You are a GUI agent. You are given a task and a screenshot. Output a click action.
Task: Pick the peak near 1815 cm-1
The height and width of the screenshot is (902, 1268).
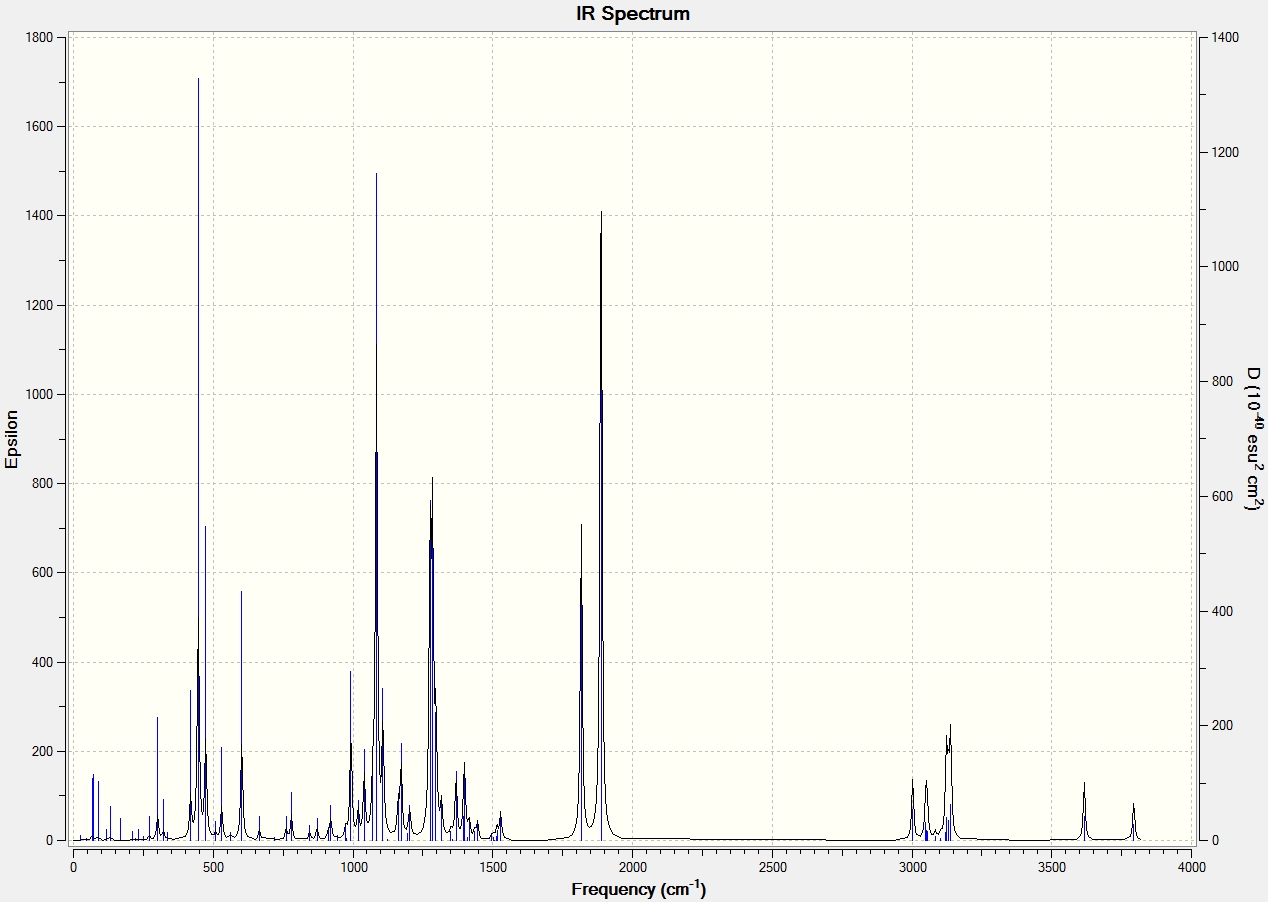pos(581,680)
